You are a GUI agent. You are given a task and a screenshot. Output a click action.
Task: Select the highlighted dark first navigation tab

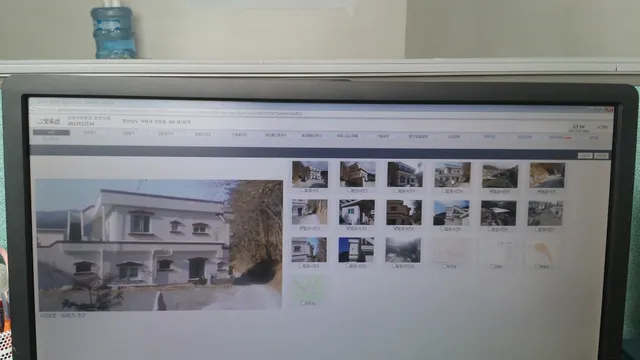51,132
